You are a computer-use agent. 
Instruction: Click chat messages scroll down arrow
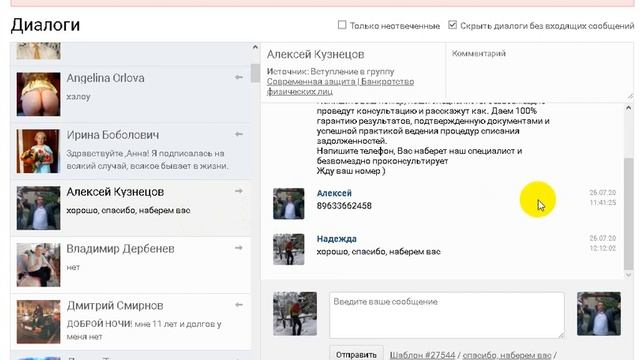point(629,275)
